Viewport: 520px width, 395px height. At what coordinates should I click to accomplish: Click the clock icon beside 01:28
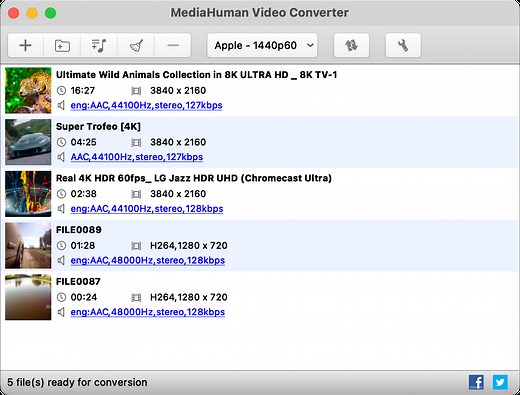(x=61, y=246)
